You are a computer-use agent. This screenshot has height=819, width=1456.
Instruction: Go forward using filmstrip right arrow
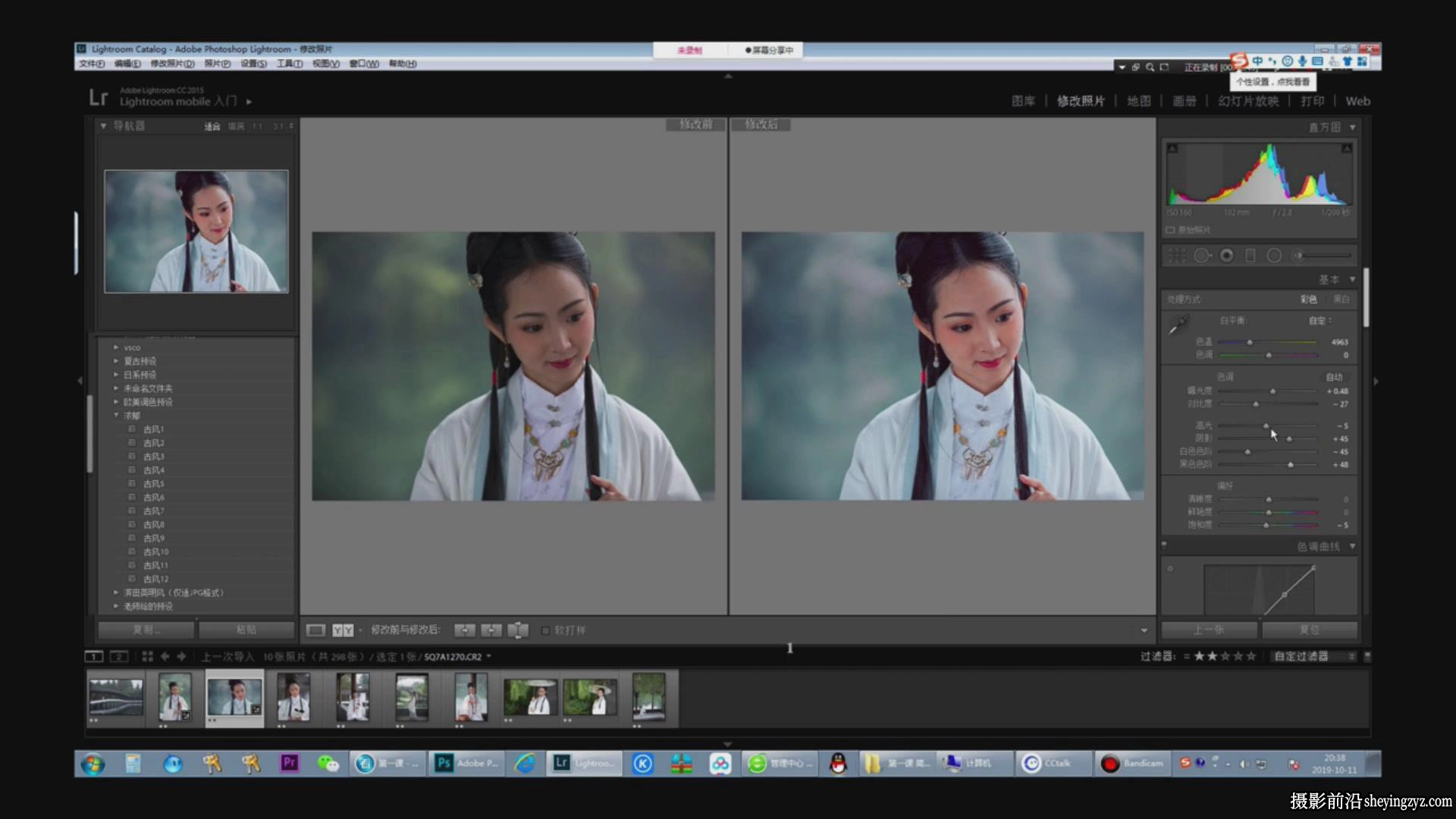pyautogui.click(x=181, y=657)
